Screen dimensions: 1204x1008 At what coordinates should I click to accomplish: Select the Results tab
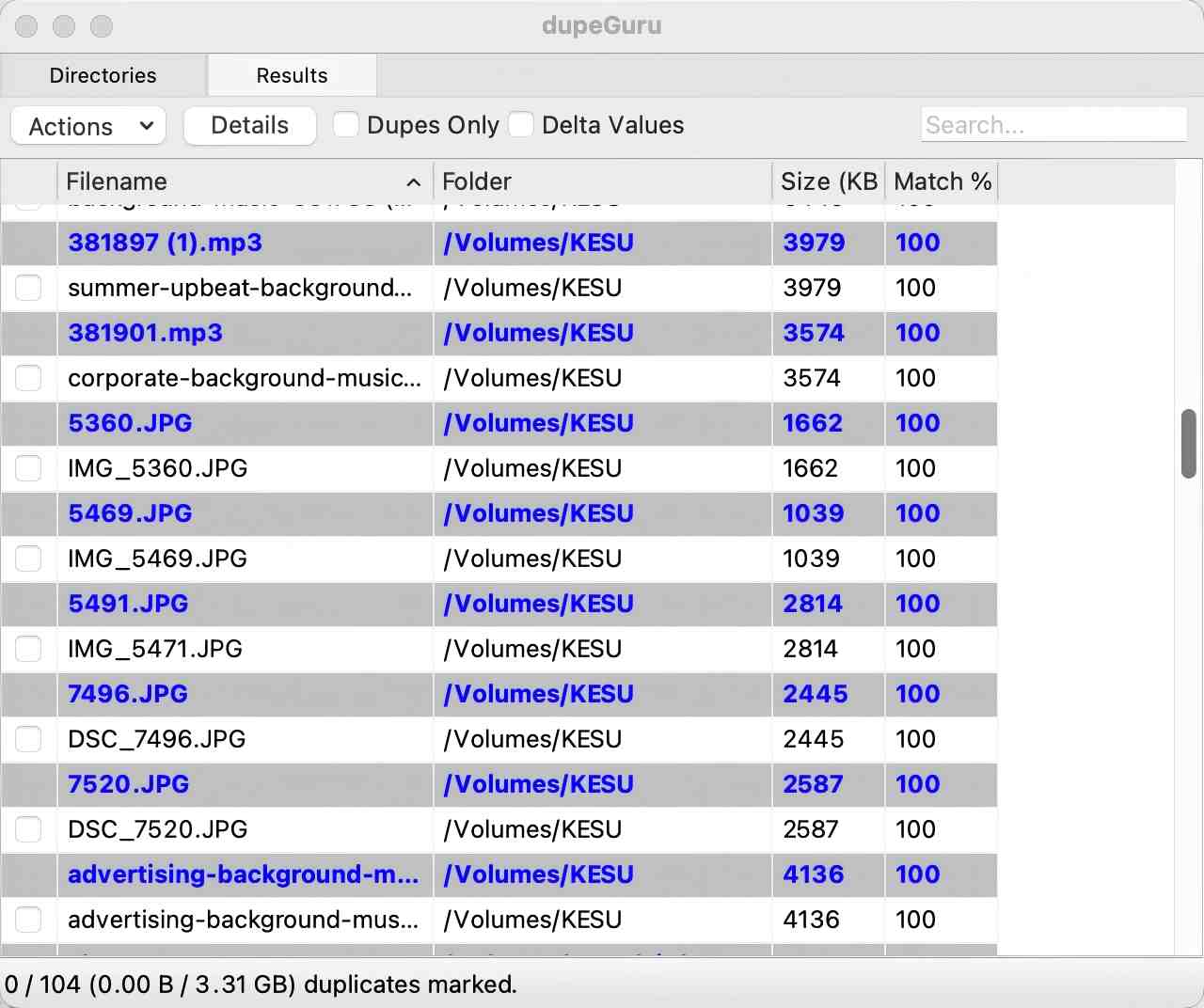pos(292,75)
